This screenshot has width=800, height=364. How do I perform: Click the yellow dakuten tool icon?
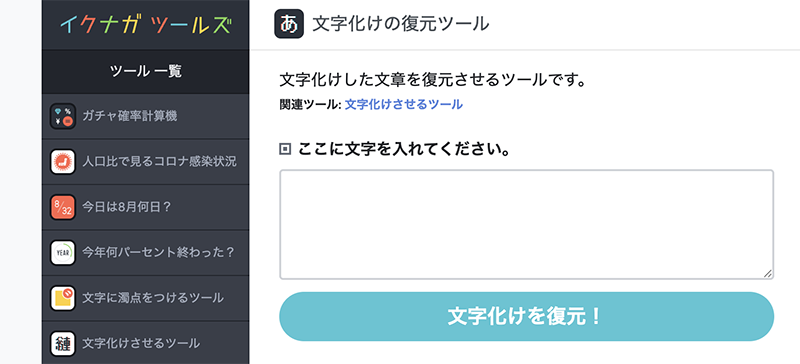point(63,298)
